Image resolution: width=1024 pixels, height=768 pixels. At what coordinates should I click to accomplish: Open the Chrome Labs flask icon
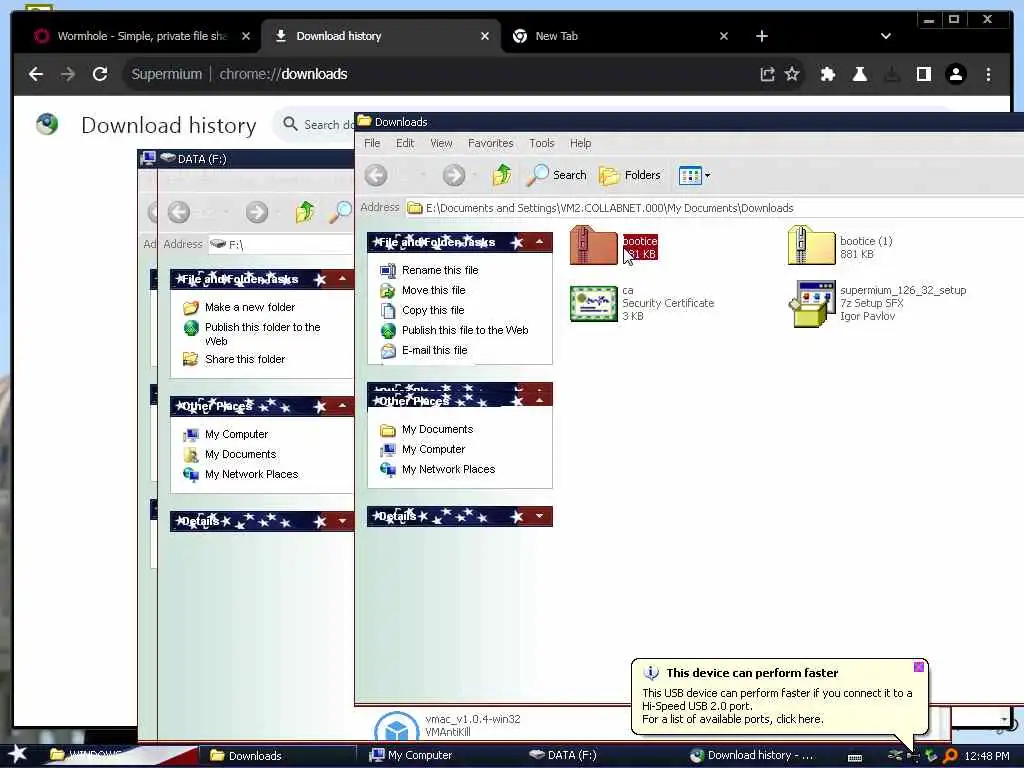click(x=859, y=74)
